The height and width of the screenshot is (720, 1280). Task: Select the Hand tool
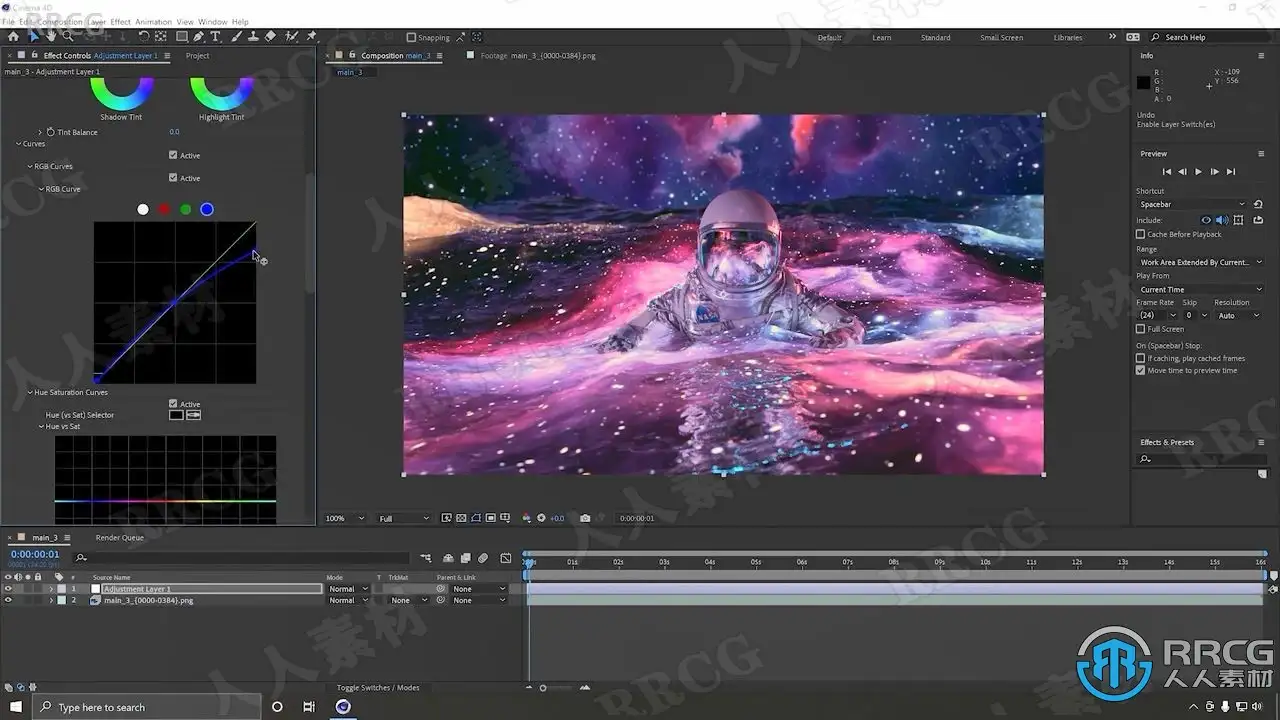pos(51,37)
